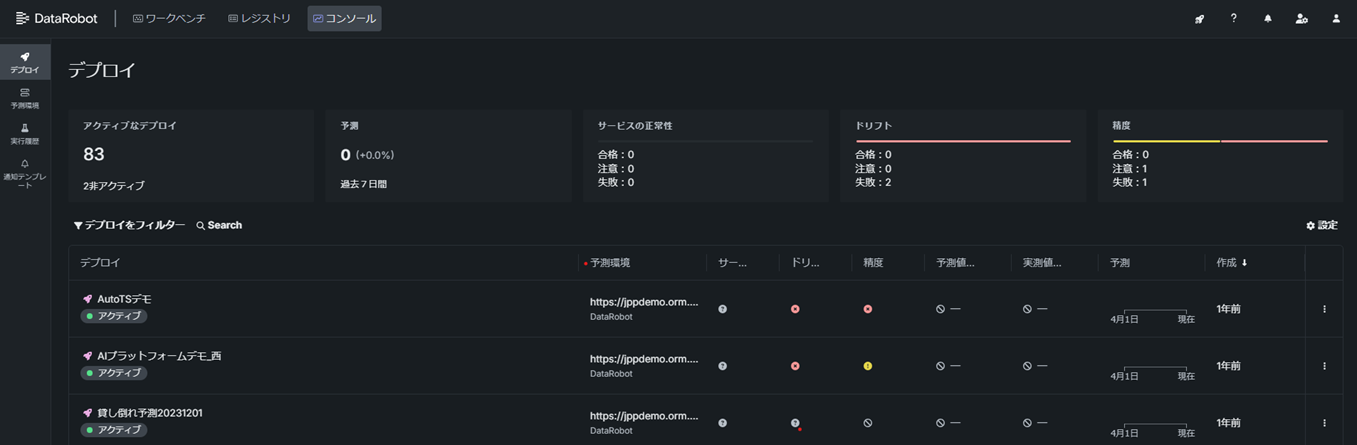Click yellow accuracy warning icon in AIプラットフォームデモ_西 row
Image resolution: width=1357 pixels, height=445 pixels.
point(868,366)
